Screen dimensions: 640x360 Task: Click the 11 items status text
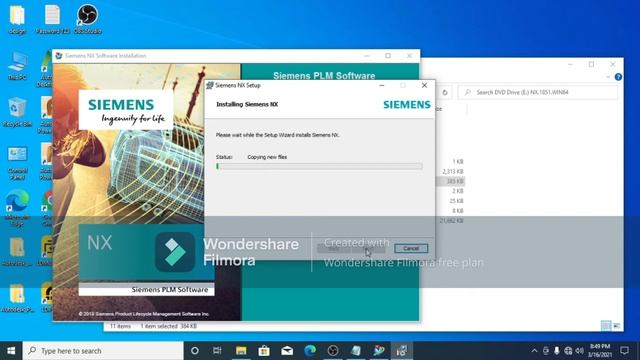pos(120,326)
